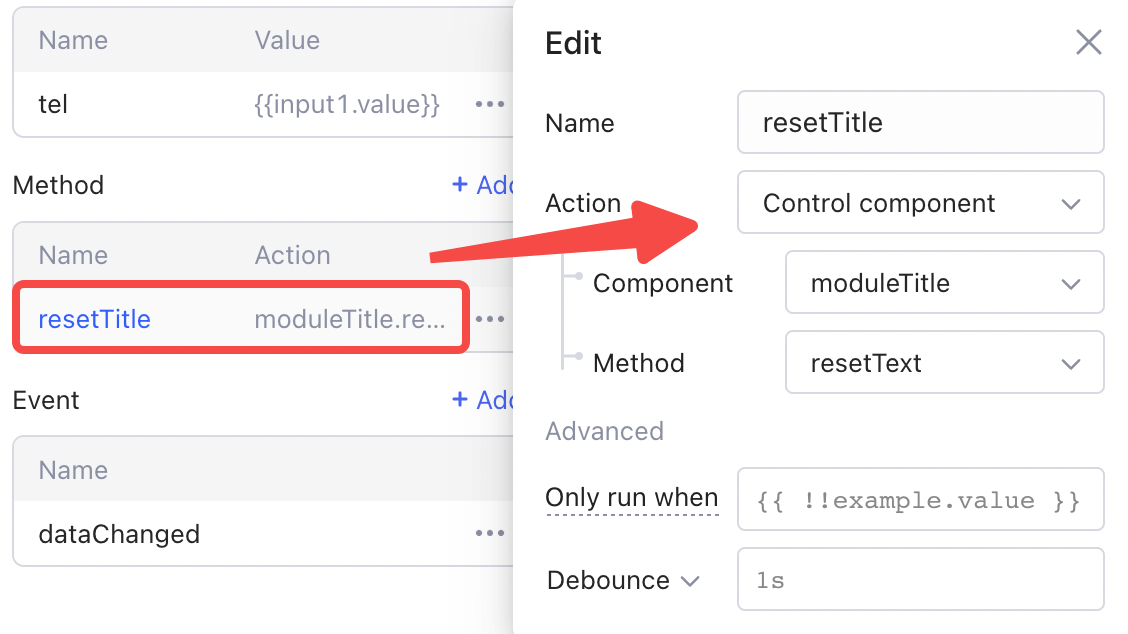The image size is (1128, 634).
Task: Open more options for tel row
Action: 490,104
